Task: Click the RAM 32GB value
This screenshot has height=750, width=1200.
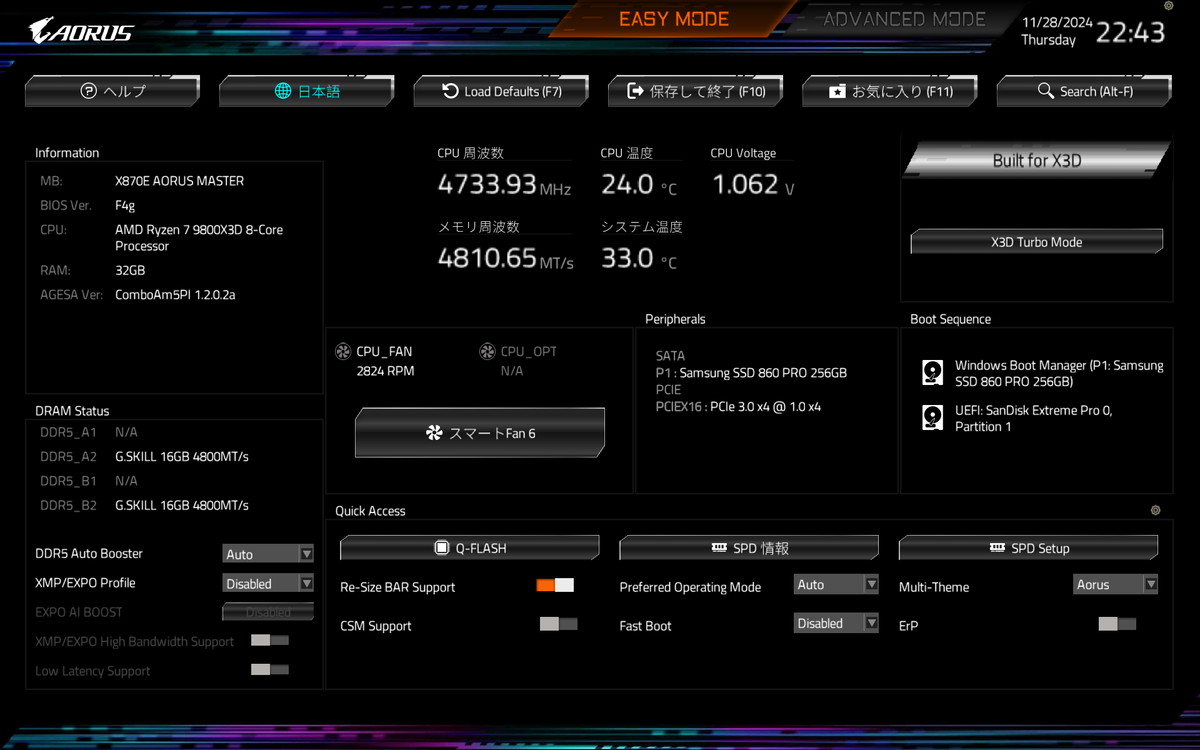Action: [130, 270]
